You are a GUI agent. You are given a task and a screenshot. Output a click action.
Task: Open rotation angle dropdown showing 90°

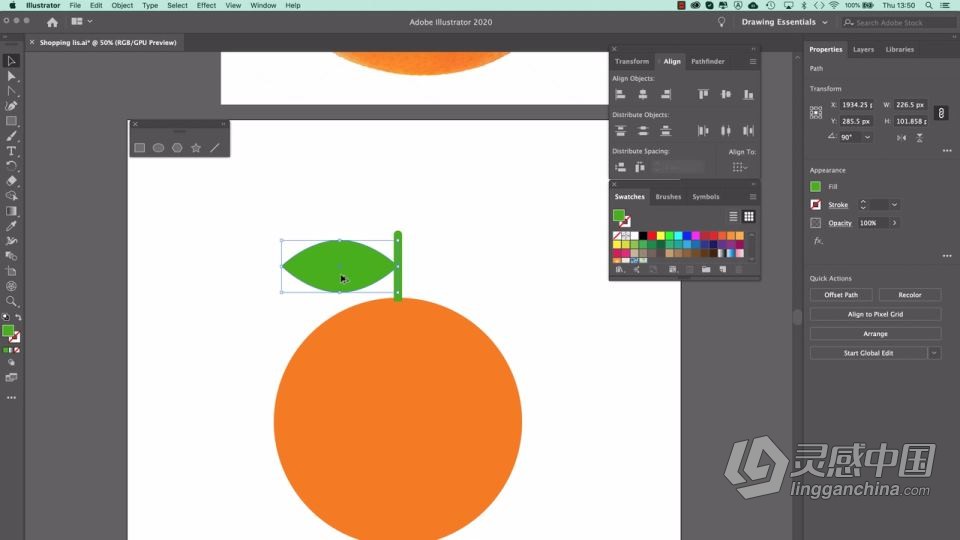[868, 138]
